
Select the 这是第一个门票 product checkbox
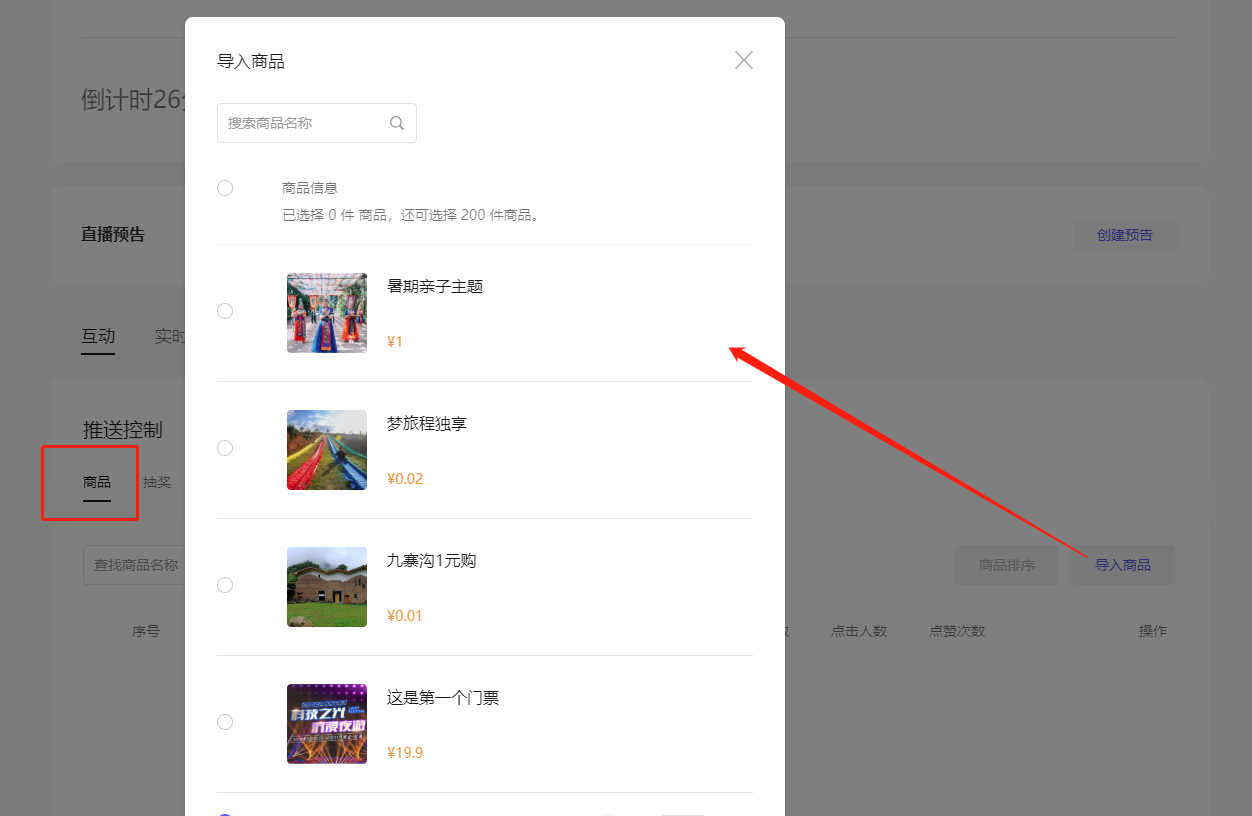(225, 722)
